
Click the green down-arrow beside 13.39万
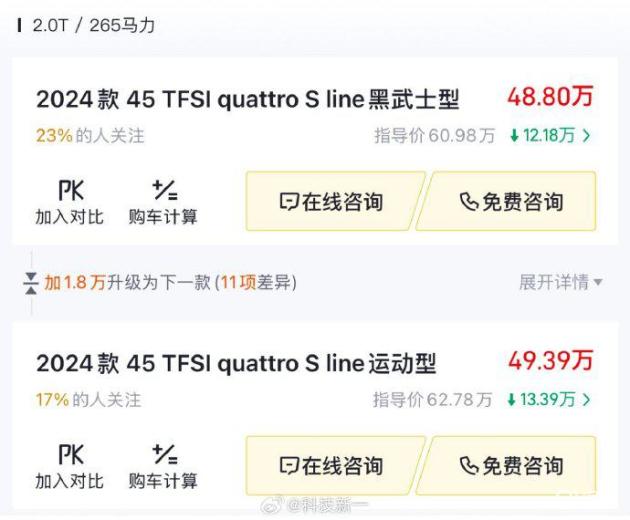512,400
